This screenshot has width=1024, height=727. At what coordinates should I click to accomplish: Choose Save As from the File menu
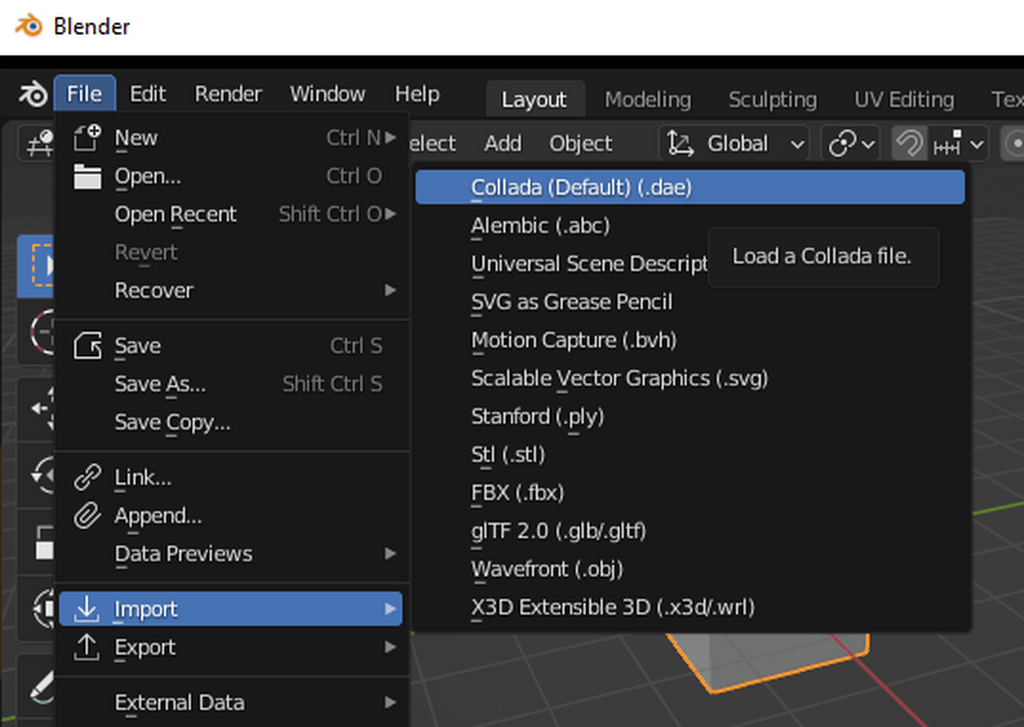pyautogui.click(x=231, y=384)
